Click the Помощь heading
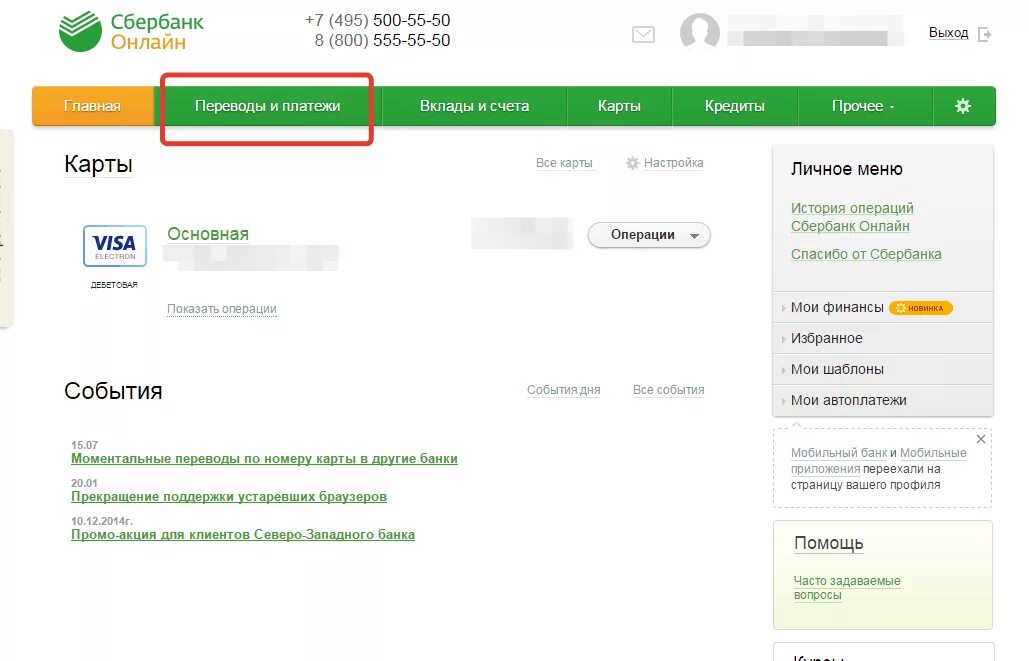The image size is (1029, 661). pyautogui.click(x=828, y=544)
